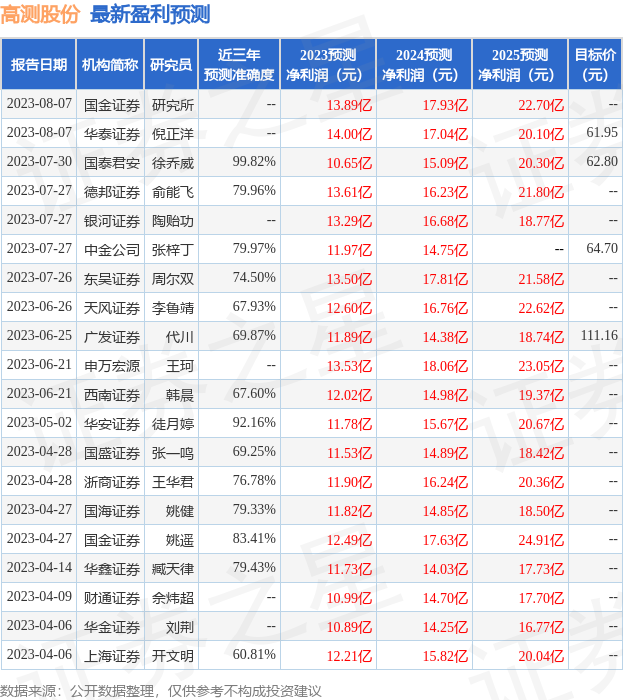This screenshot has height=700, width=623.
Task: Click researcher name 徒月婷
Action: pyautogui.click(x=173, y=424)
